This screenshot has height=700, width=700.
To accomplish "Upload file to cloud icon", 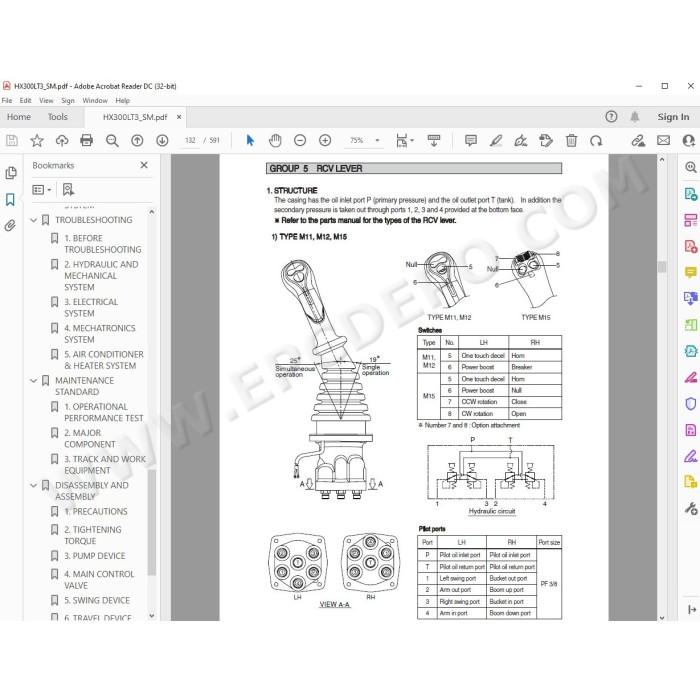I will pos(62,141).
